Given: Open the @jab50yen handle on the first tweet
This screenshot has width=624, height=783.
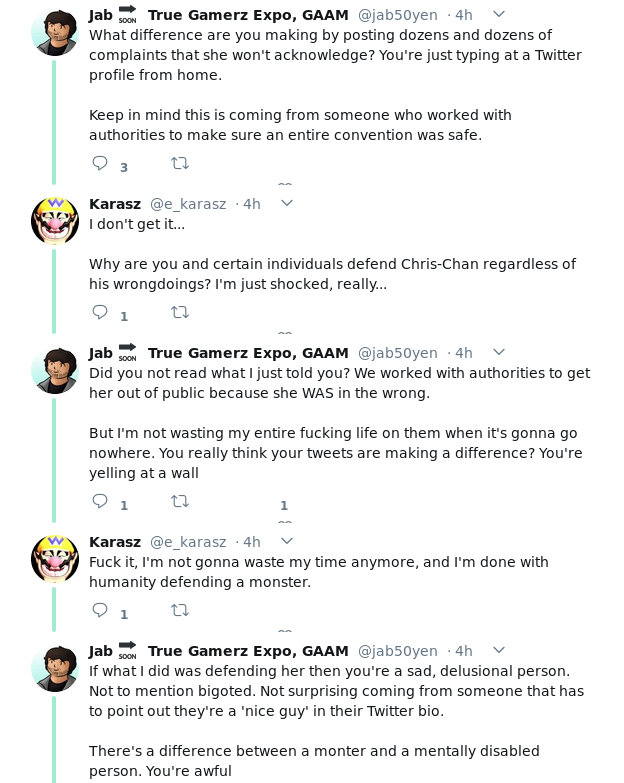Looking at the screenshot, I should point(397,15).
